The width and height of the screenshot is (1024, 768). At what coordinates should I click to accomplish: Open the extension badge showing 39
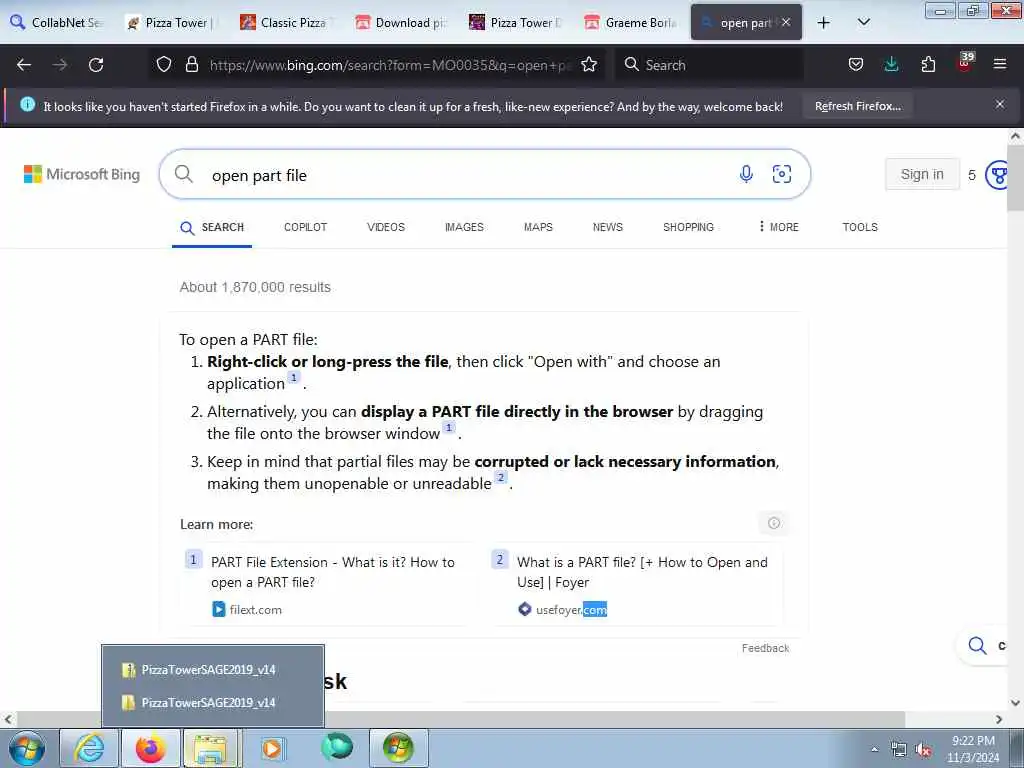[x=965, y=62]
